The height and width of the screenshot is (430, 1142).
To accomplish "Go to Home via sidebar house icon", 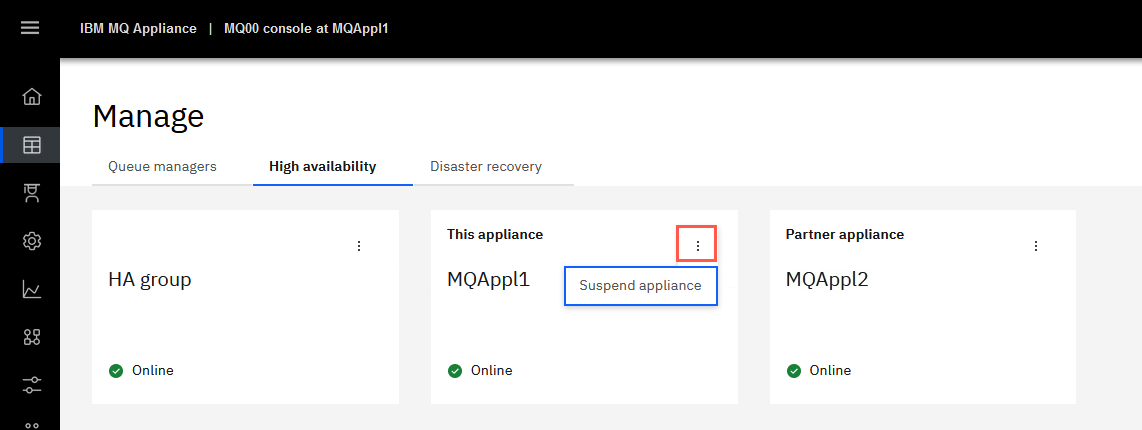I will 31,96.
